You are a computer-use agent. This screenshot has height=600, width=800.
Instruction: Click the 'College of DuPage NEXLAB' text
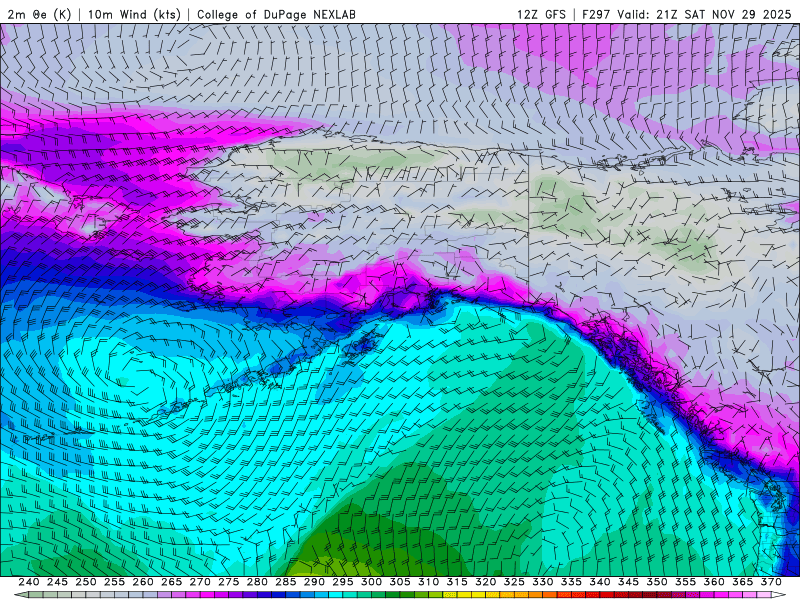[x=277, y=14]
